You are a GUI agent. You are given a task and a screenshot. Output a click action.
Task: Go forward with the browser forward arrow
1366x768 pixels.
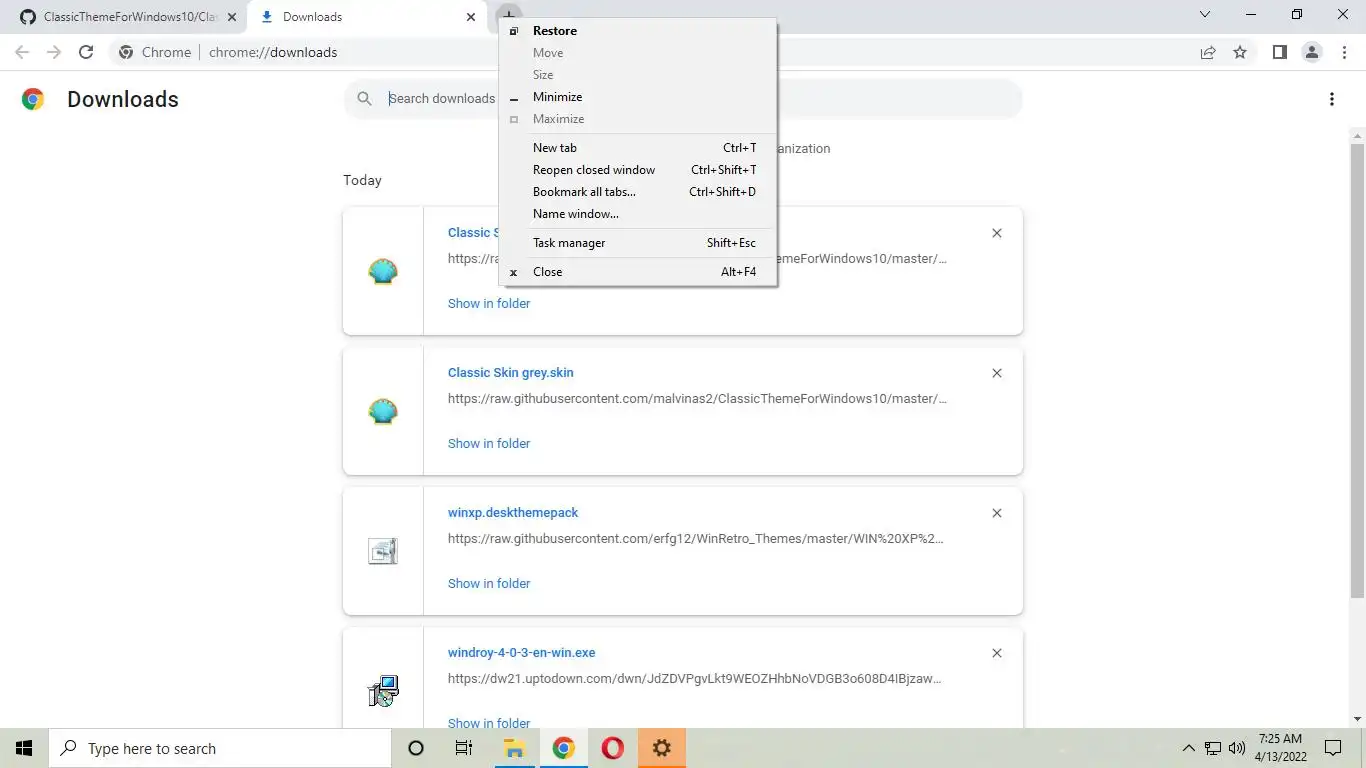click(x=54, y=53)
